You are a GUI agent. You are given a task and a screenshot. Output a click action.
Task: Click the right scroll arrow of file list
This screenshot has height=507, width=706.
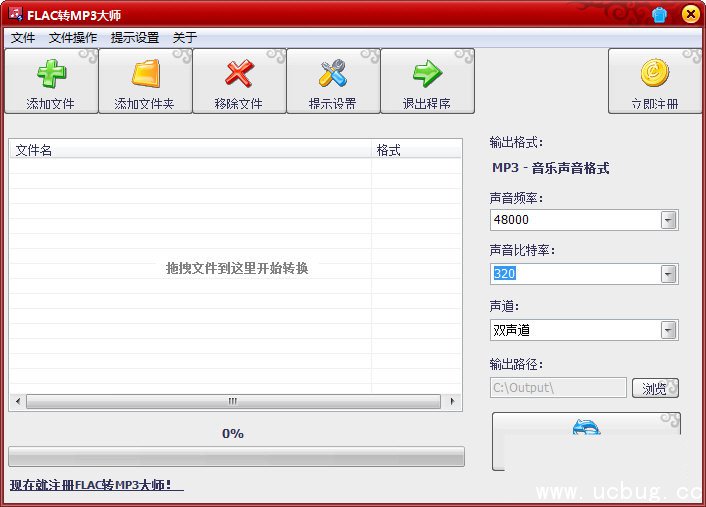point(452,401)
